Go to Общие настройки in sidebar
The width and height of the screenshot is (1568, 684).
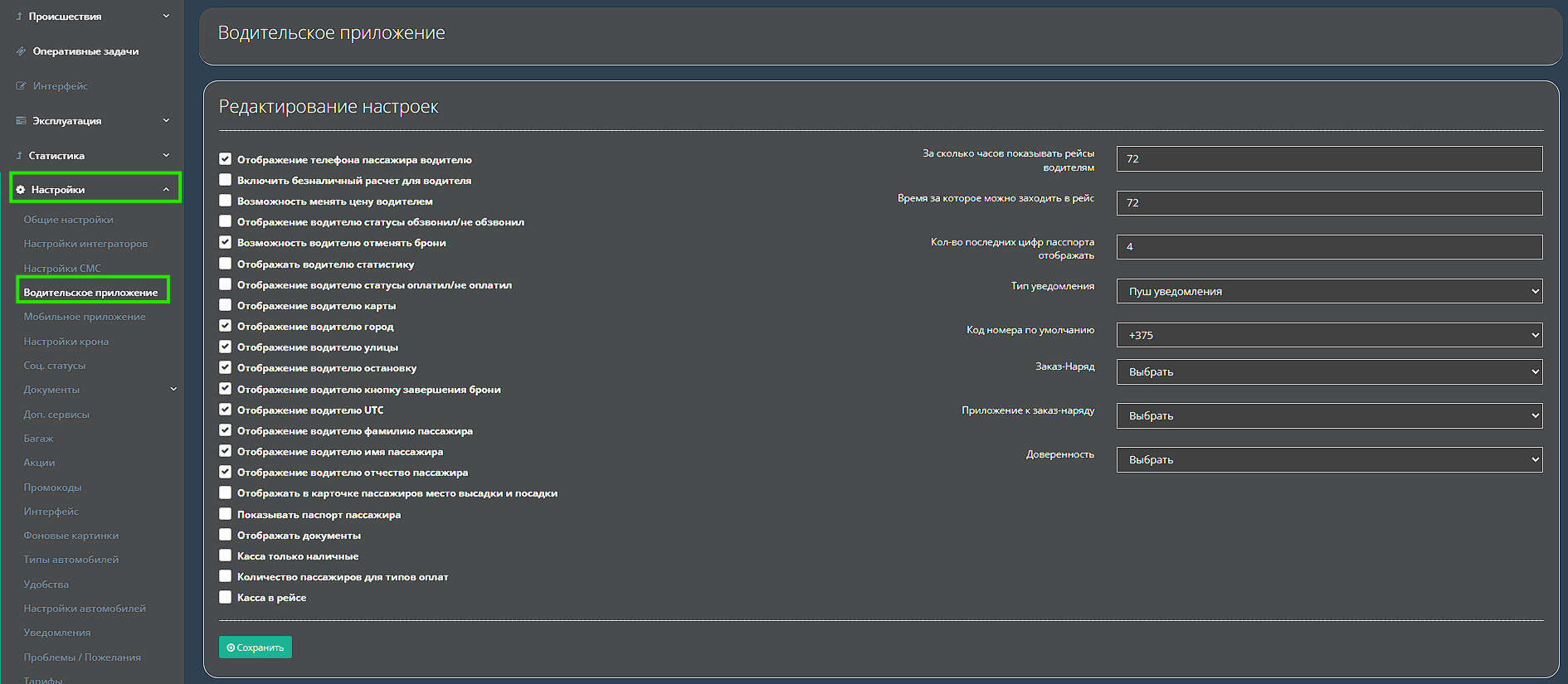[x=68, y=220]
